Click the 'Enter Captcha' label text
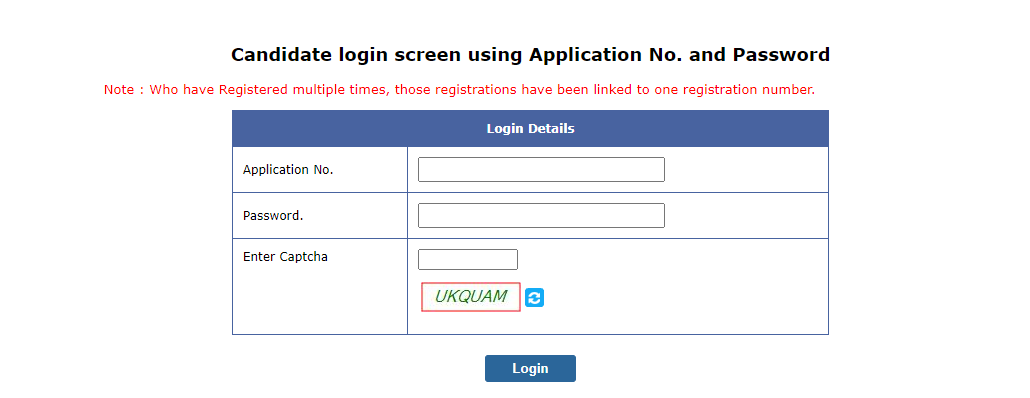Screen dimensions: 1030x398 [285, 257]
